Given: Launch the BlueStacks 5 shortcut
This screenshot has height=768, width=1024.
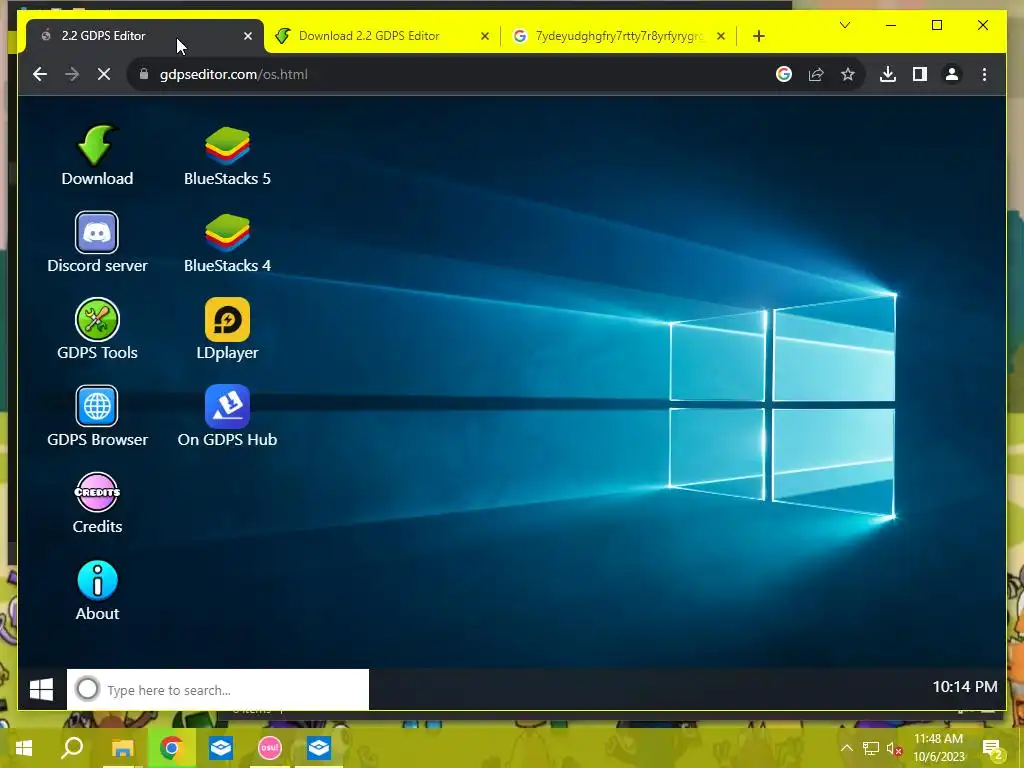Looking at the screenshot, I should click(x=227, y=155).
